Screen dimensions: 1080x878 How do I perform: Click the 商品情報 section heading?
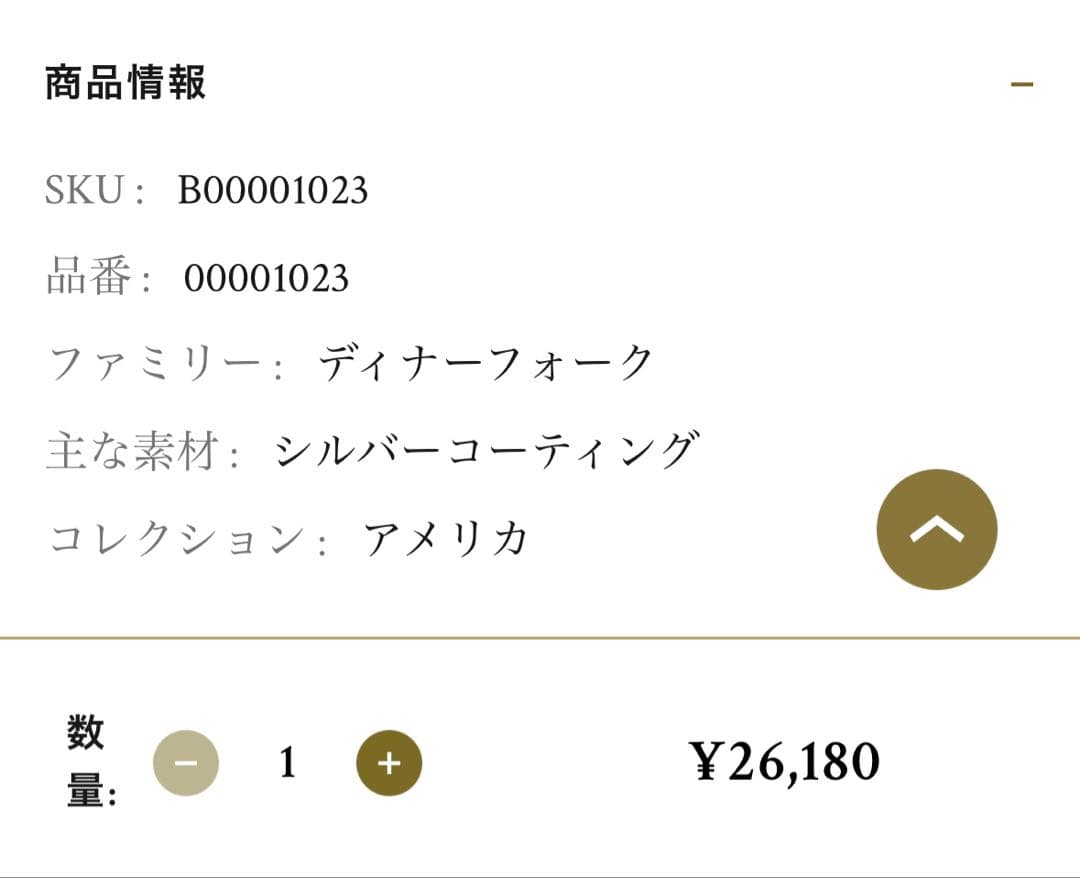(126, 82)
